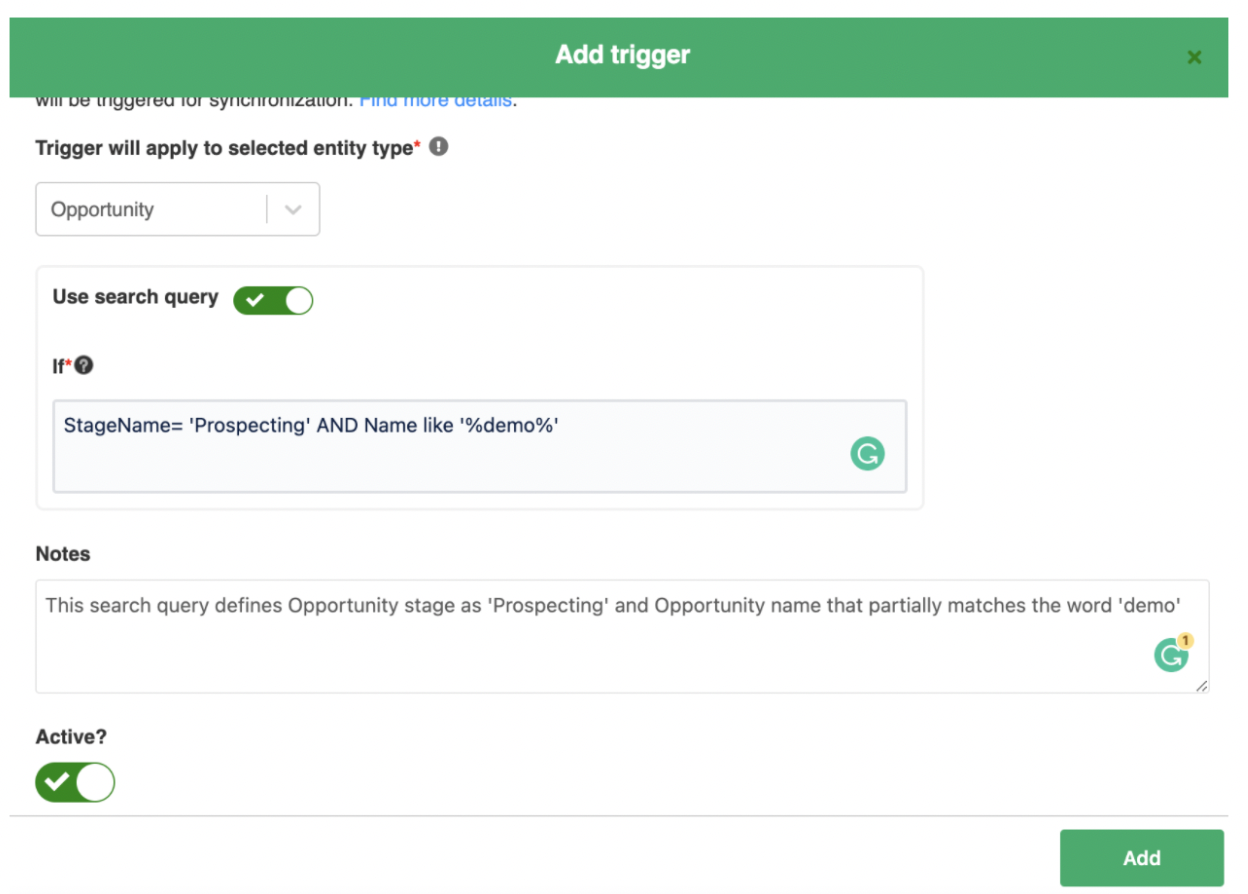Click the 'Trigger will apply to selected entity type' label

(x=224, y=148)
